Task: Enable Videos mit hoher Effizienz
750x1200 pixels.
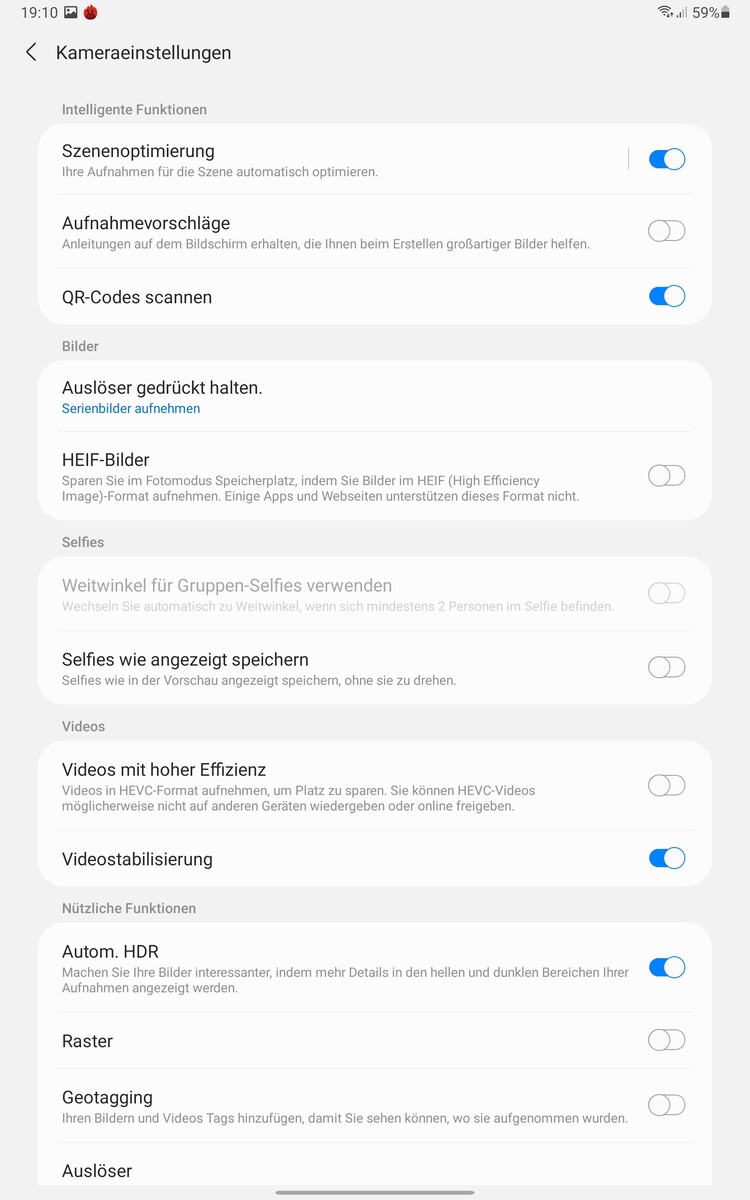Action: (666, 786)
